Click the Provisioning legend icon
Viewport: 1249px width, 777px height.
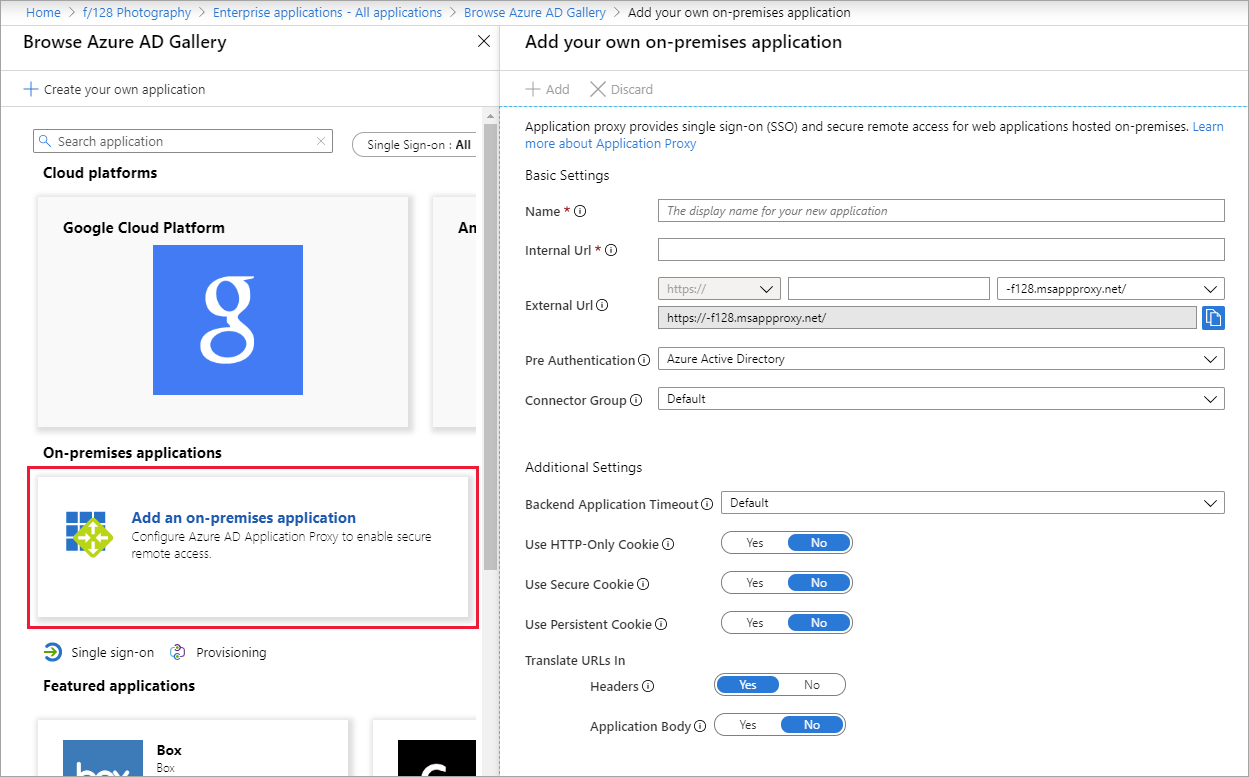coord(178,652)
